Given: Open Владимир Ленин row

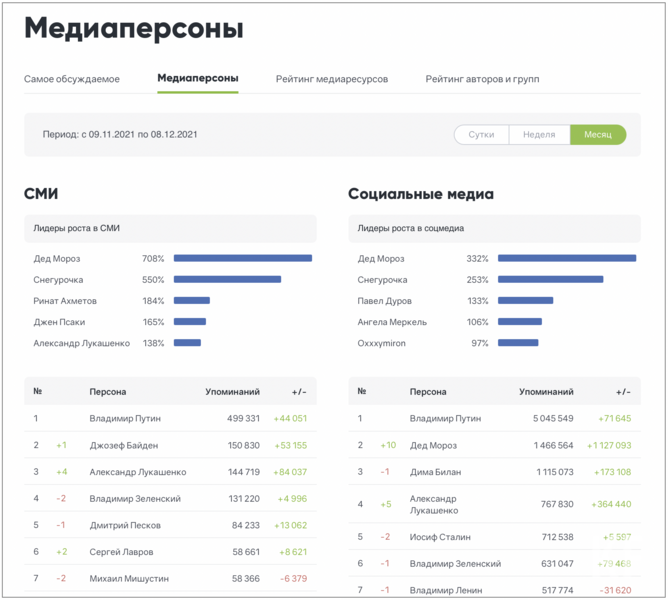Looking at the screenshot, I should pos(446,590).
